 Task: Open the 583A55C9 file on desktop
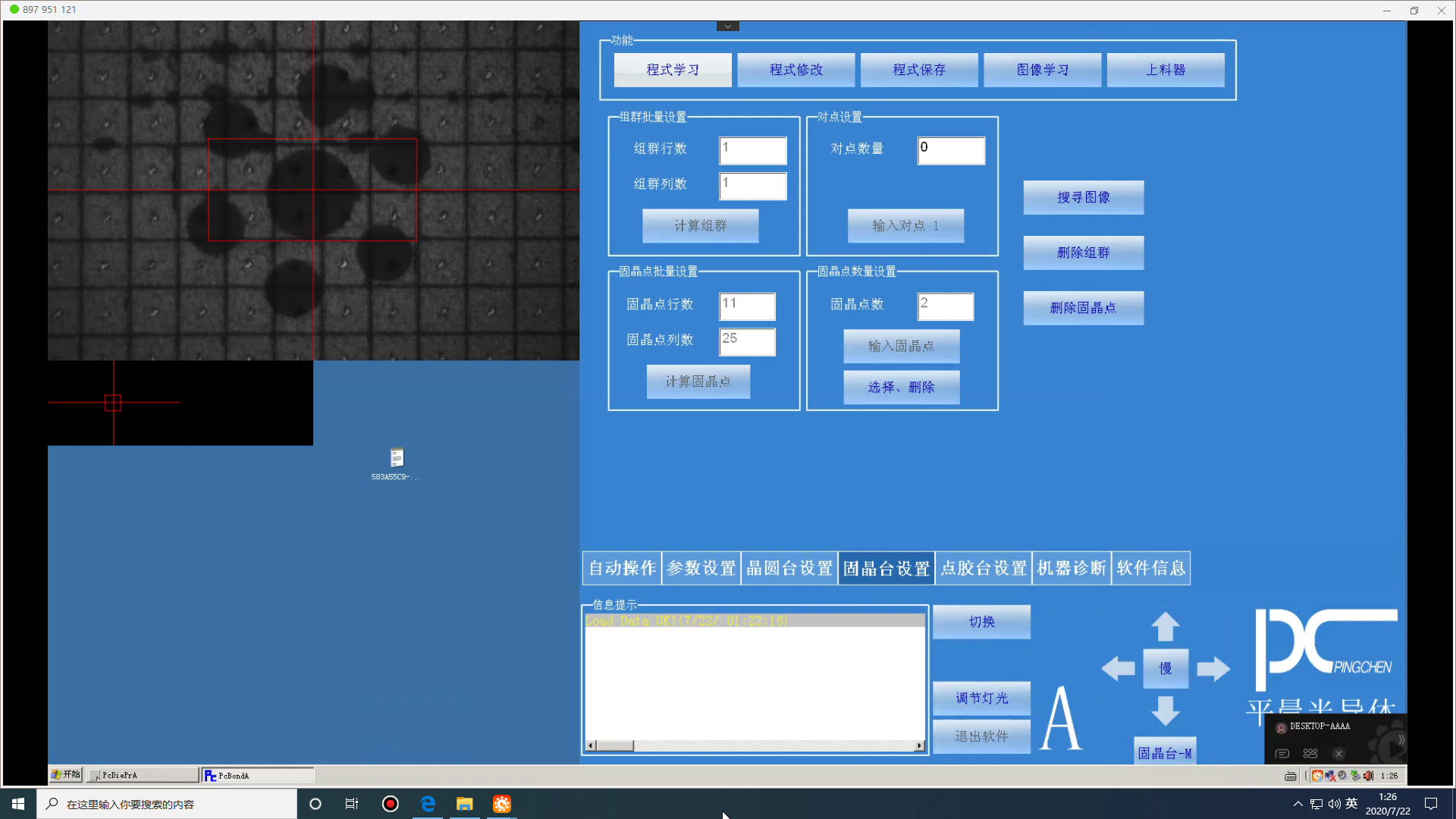point(397,458)
